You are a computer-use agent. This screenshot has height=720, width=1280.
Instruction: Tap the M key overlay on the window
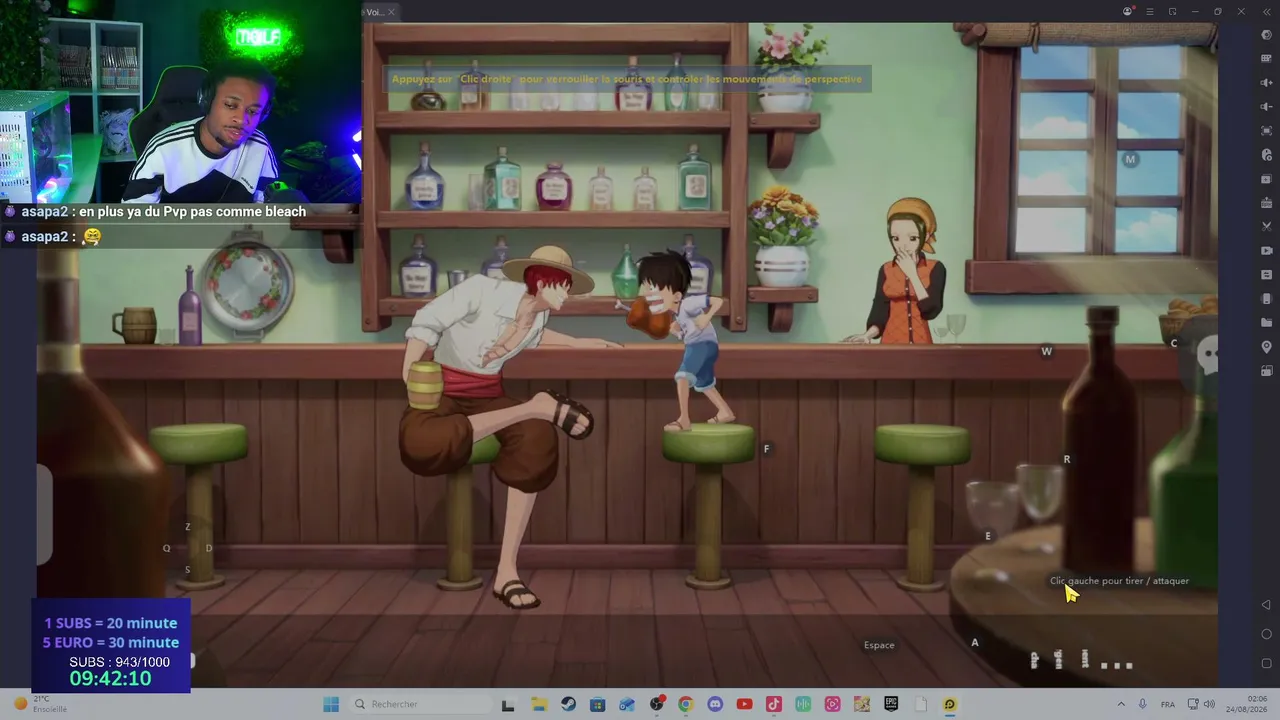point(1130,159)
